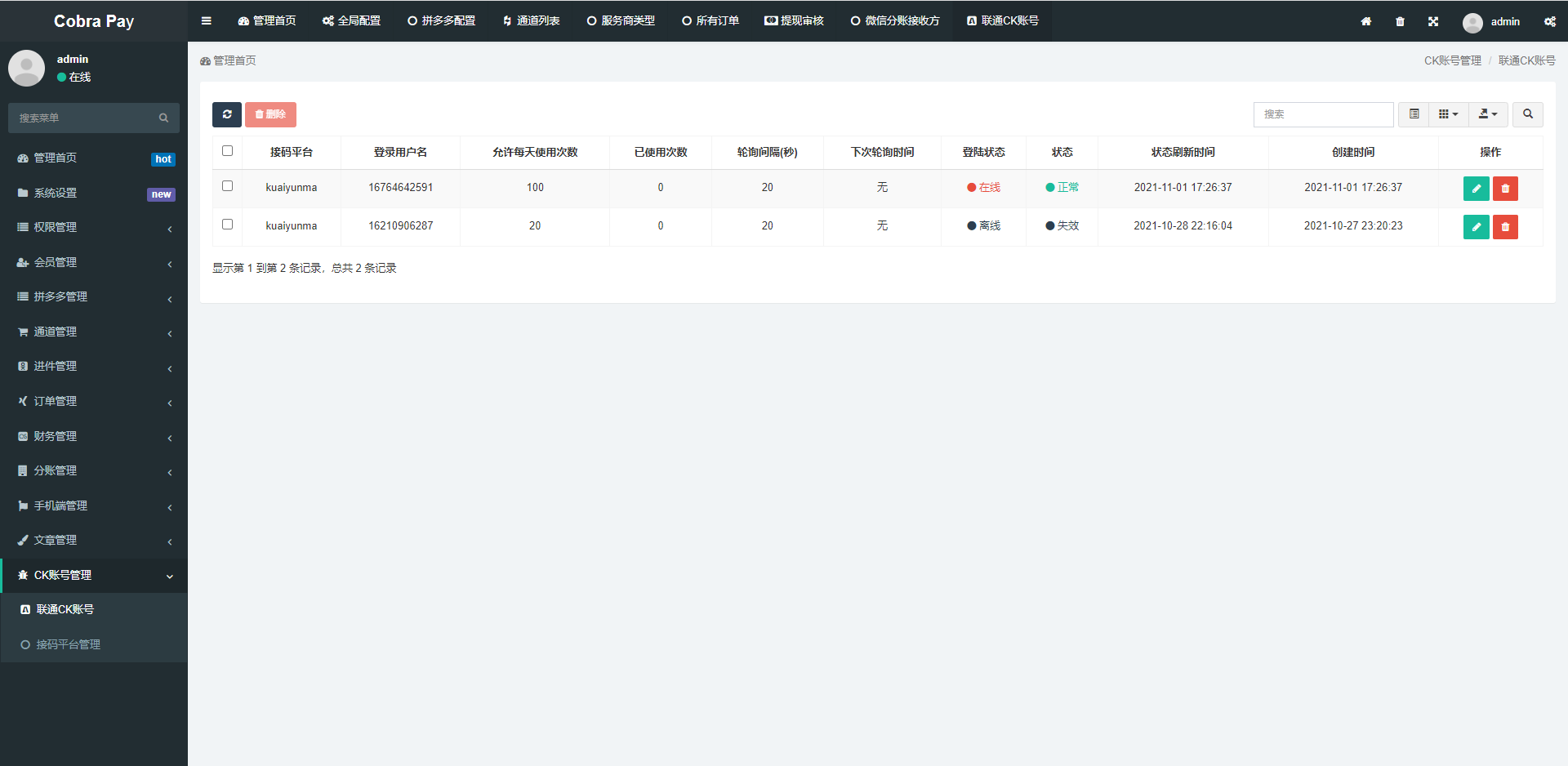This screenshot has width=1568, height=766.
Task: Check the row for user 16764642591
Action: (x=227, y=185)
